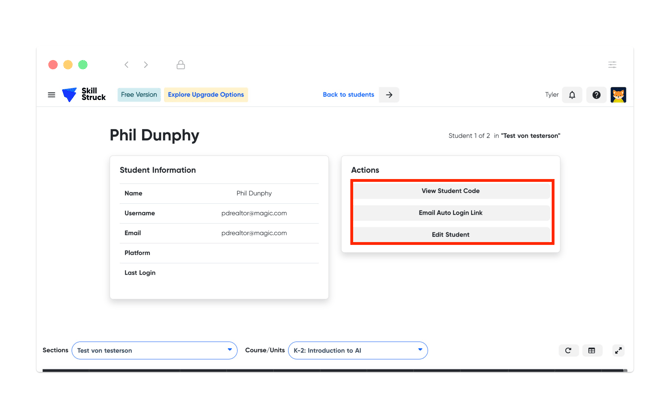Click the Edit Student button

(450, 235)
